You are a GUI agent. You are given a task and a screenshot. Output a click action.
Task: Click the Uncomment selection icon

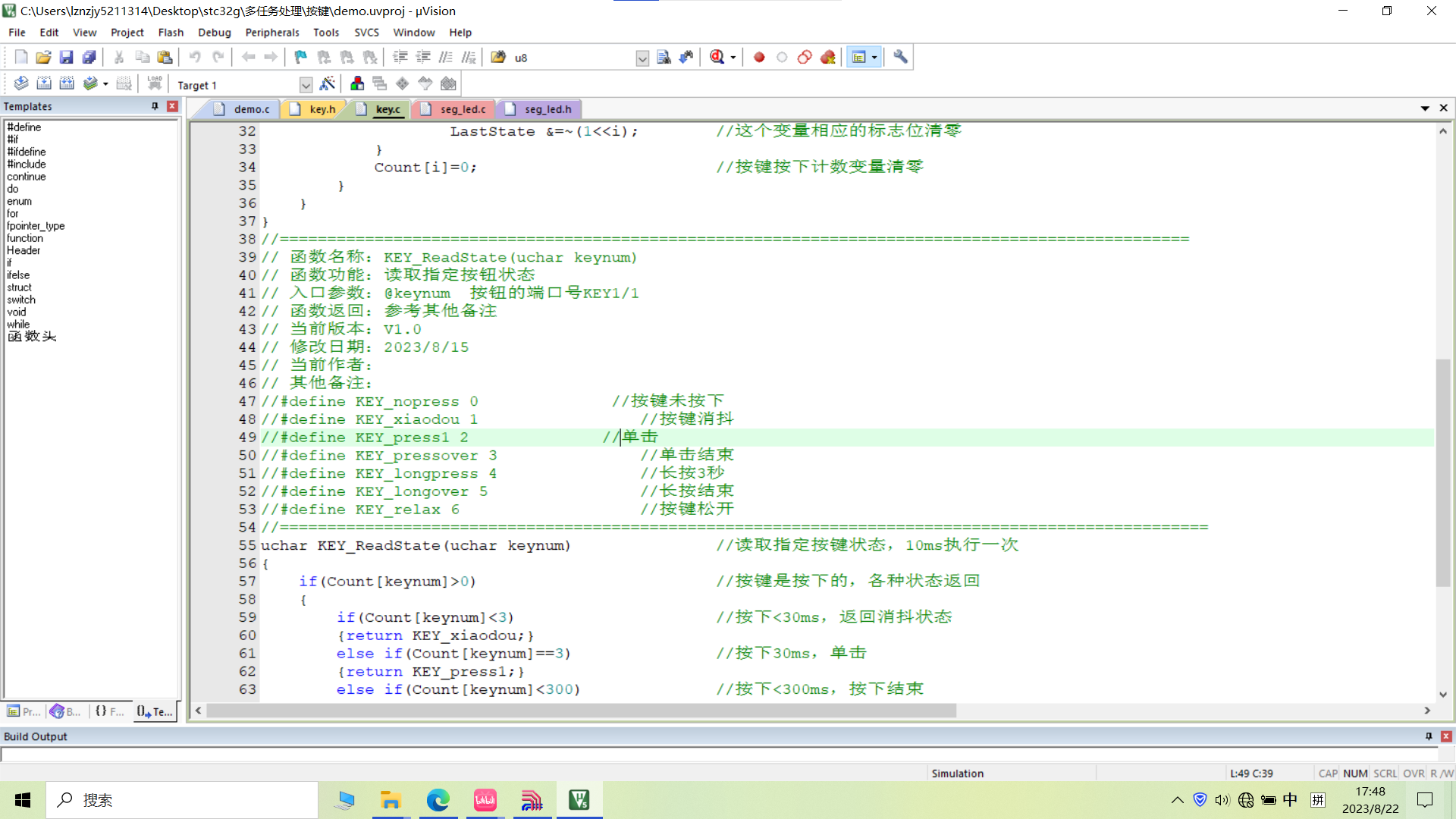(x=469, y=57)
